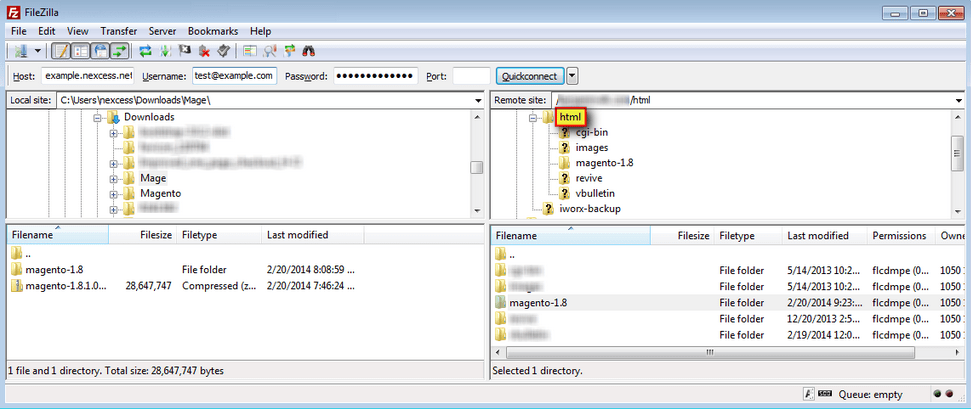Click the Queue: empty status indicator
The width and height of the screenshot is (971, 409).
[x=870, y=394]
